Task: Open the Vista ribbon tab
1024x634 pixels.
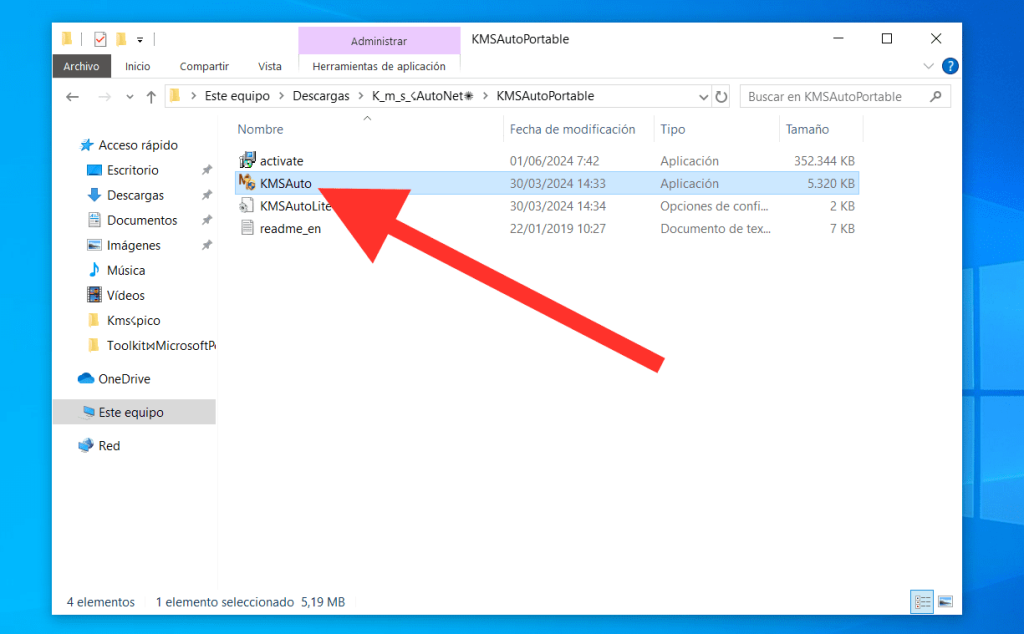Action: 269,66
